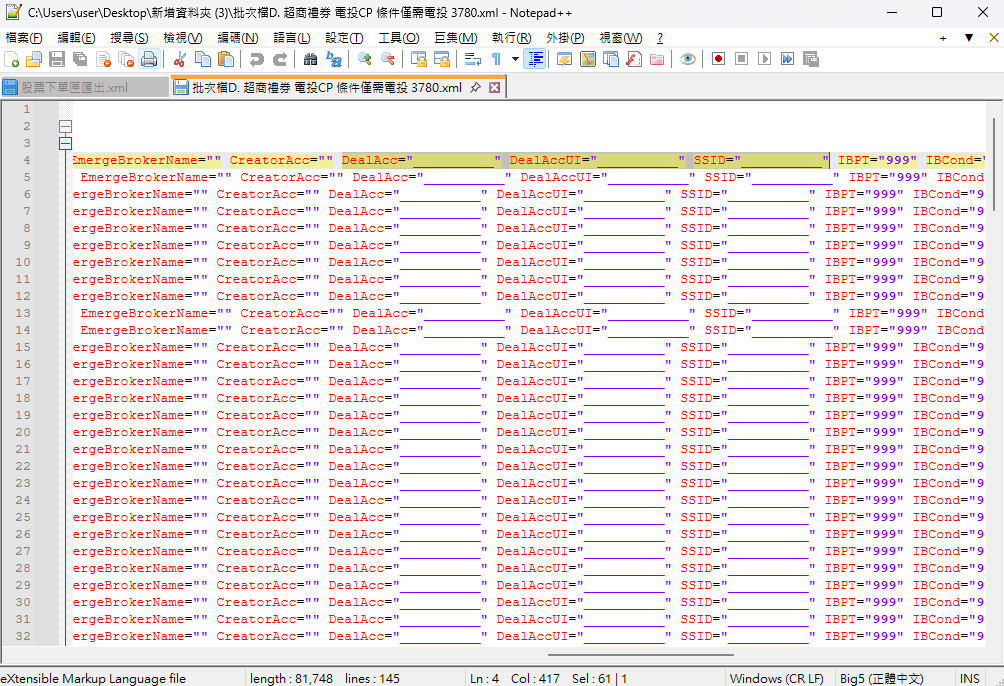Open the 語言(L) menu
Image resolution: width=1004 pixels, height=686 pixels.
[x=292, y=38]
